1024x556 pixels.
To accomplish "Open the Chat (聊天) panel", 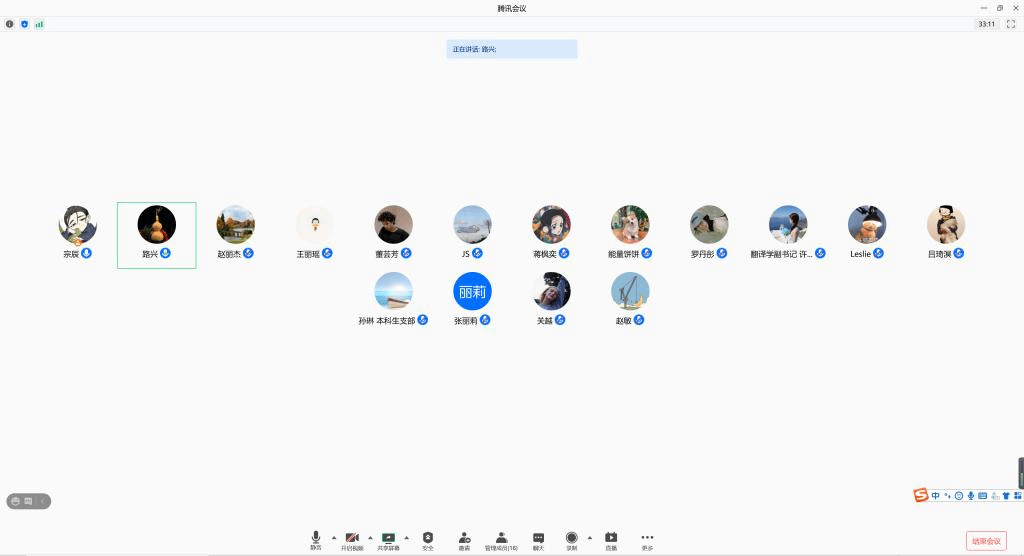I will pyautogui.click(x=538, y=538).
